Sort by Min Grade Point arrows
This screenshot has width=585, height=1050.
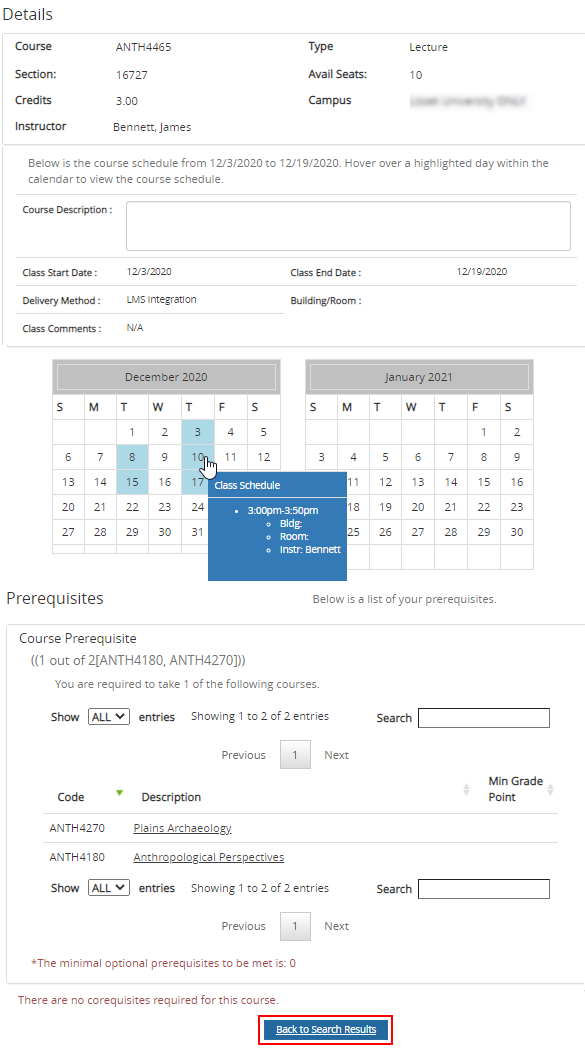tap(550, 790)
